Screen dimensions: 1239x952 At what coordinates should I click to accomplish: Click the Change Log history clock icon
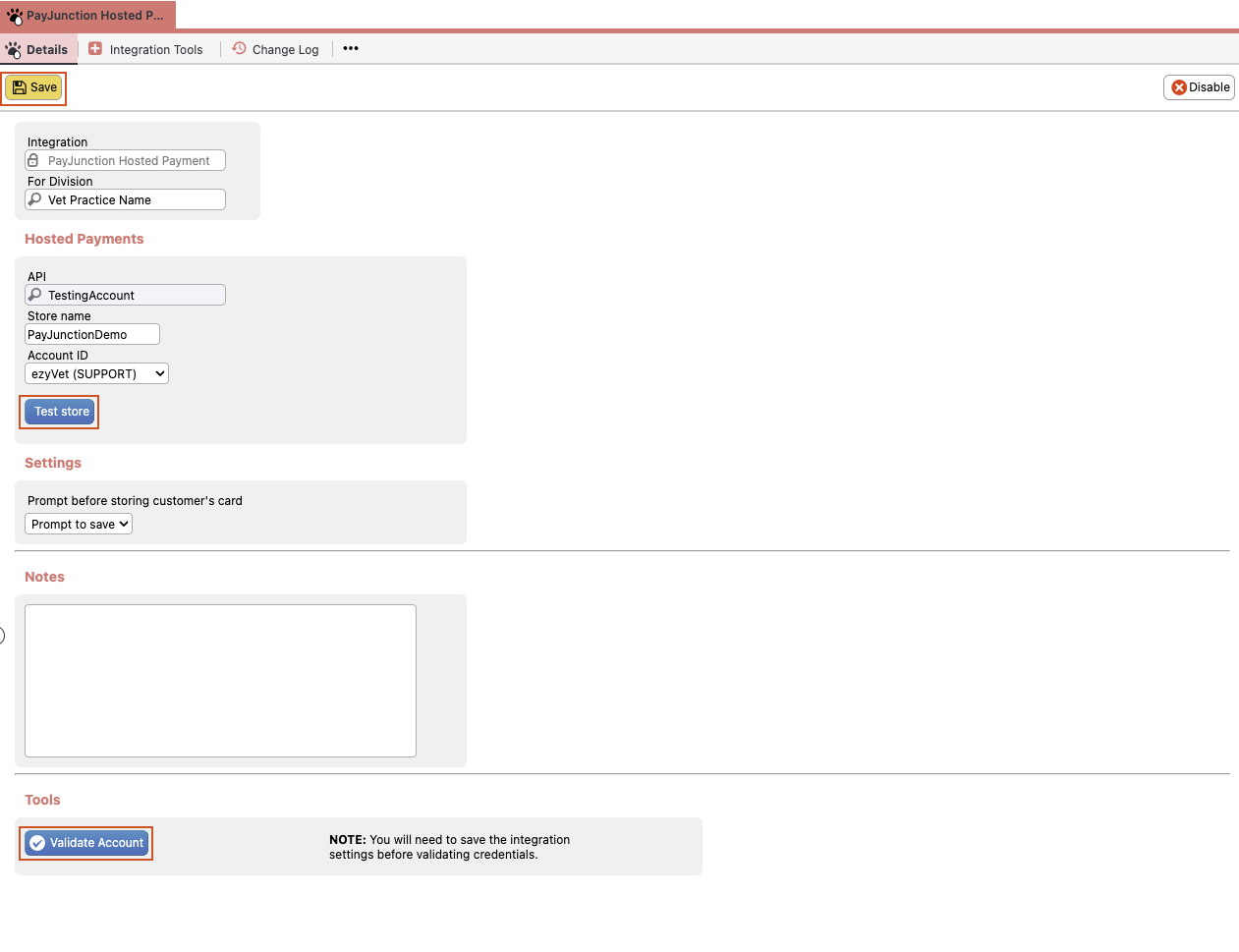click(239, 48)
